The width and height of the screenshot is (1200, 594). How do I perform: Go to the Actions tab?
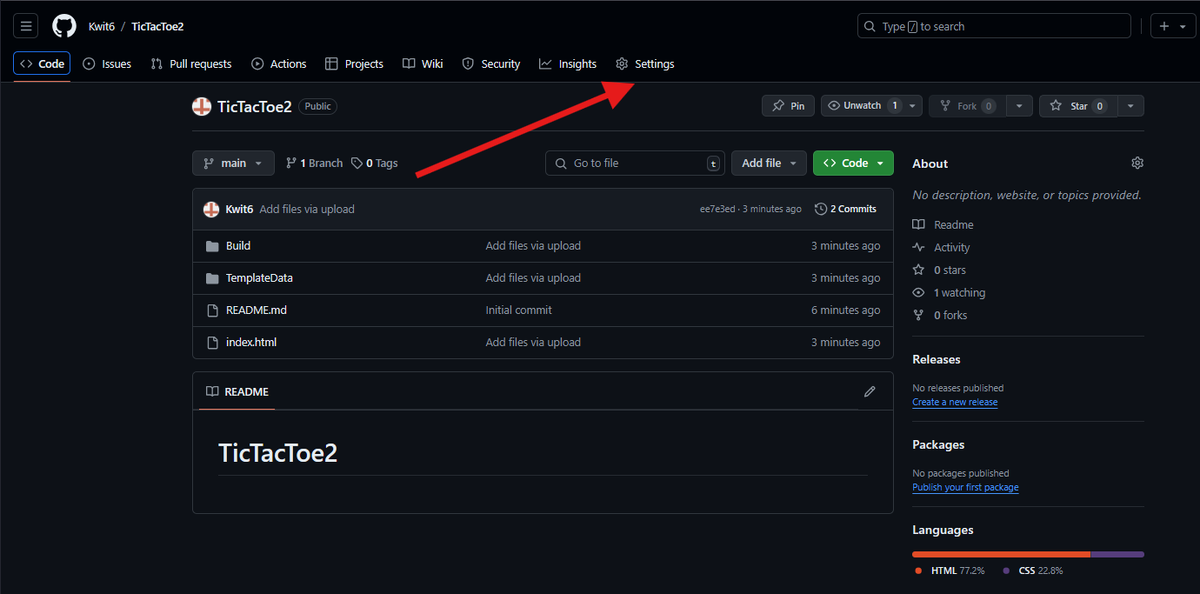[x=279, y=64]
